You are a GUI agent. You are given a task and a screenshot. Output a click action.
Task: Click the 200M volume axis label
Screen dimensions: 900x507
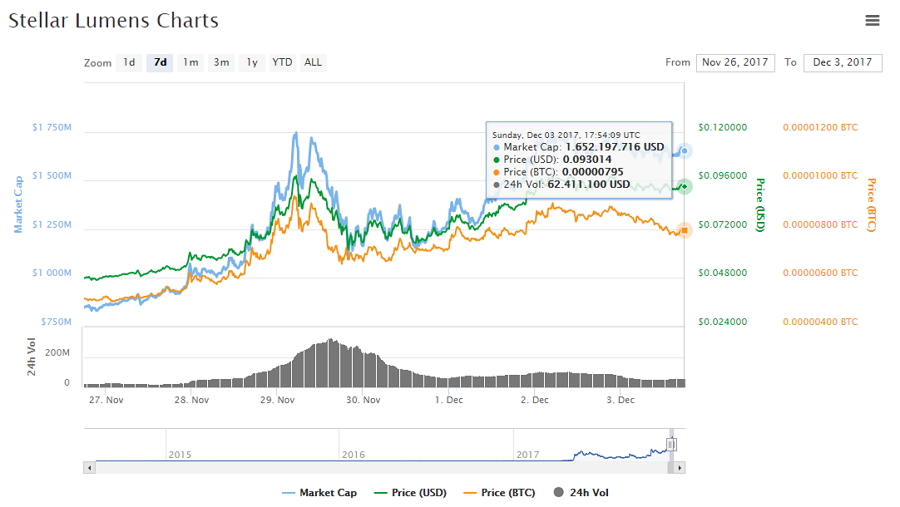coord(57,353)
